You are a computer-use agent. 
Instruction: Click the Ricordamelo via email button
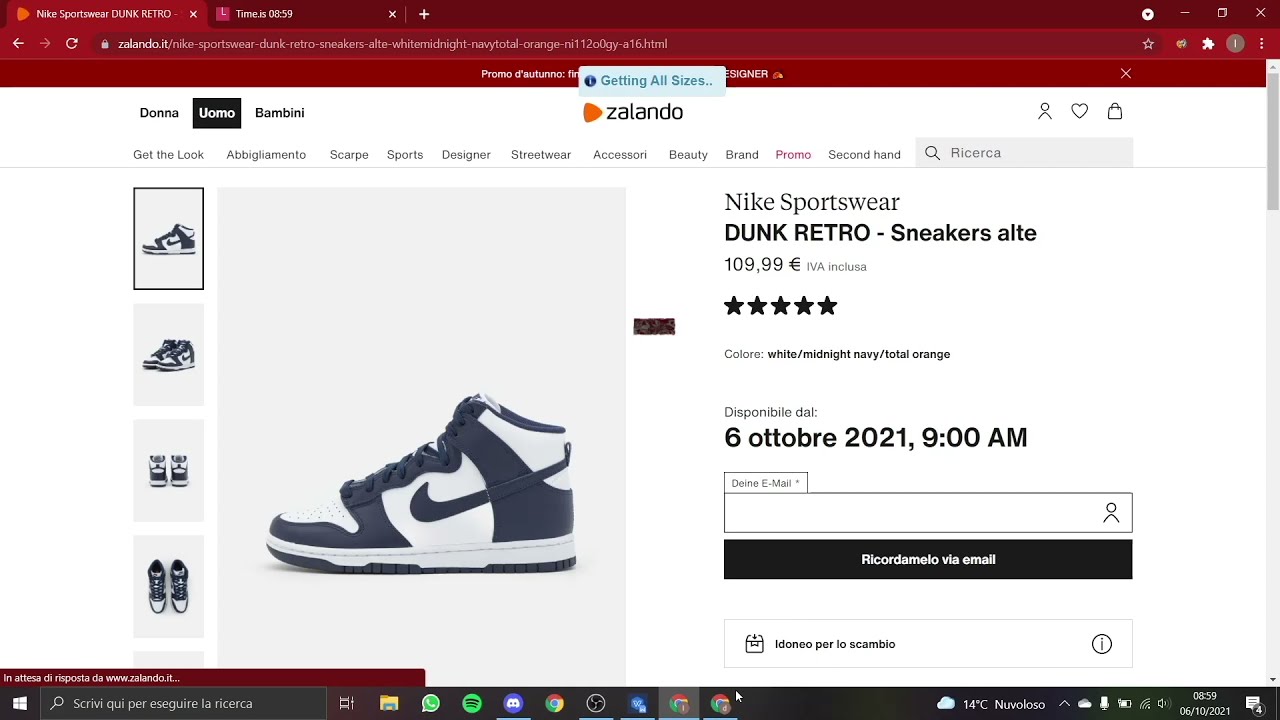click(x=928, y=560)
